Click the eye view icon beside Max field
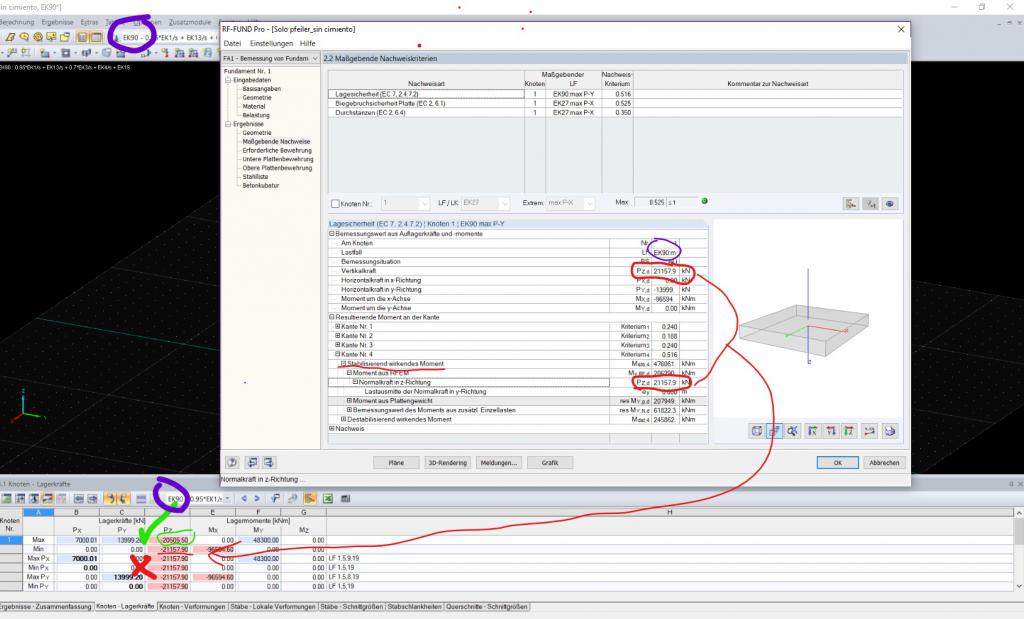Viewport: 1024px width, 619px height. [889, 204]
